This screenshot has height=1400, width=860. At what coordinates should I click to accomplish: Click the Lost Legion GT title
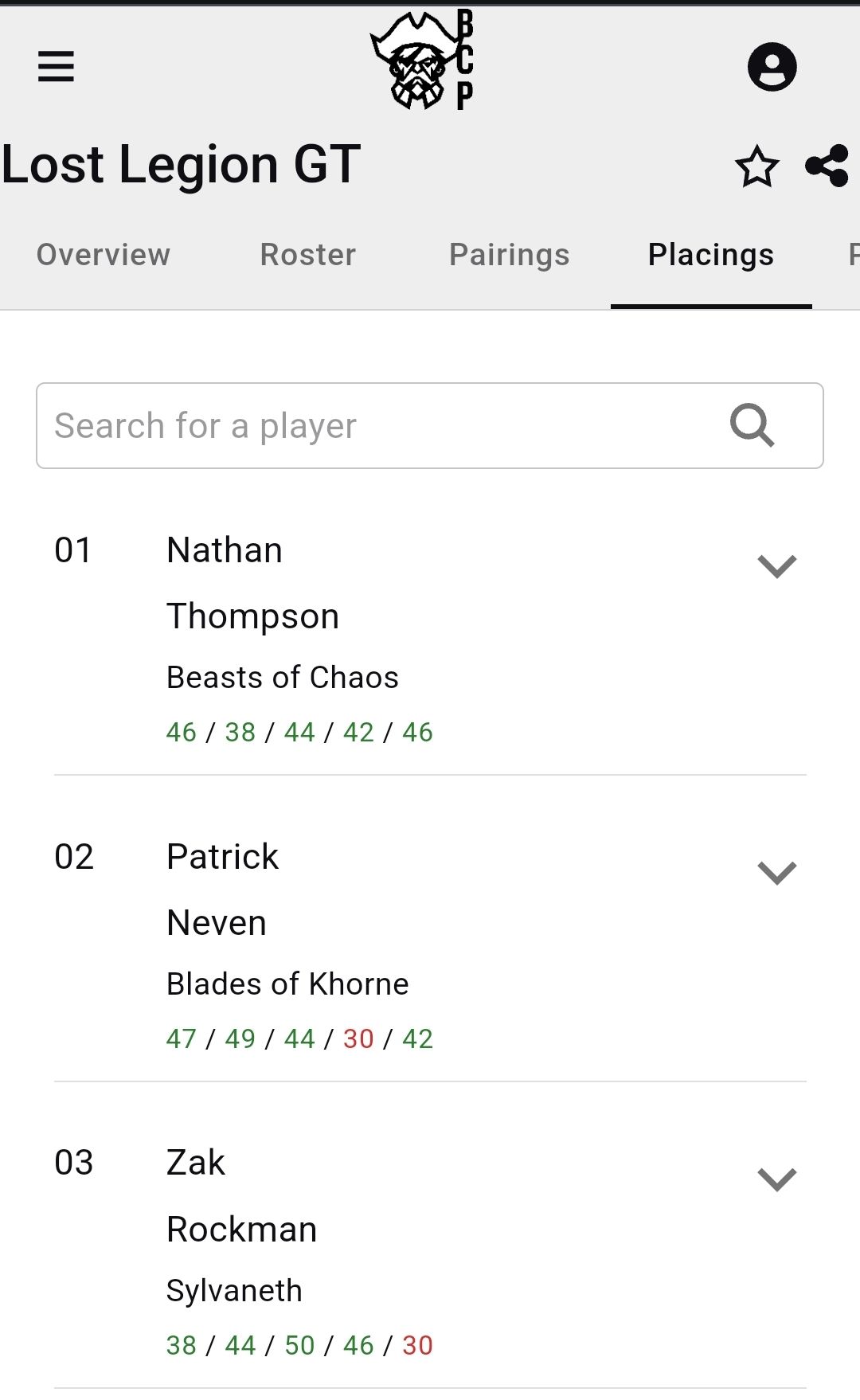[x=182, y=165]
